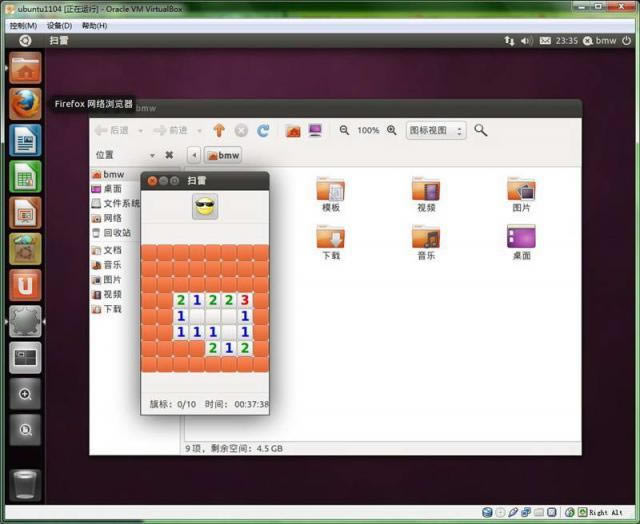Launch LibreOffice Impress from the dock
The height and width of the screenshot is (524, 640).
25,213
